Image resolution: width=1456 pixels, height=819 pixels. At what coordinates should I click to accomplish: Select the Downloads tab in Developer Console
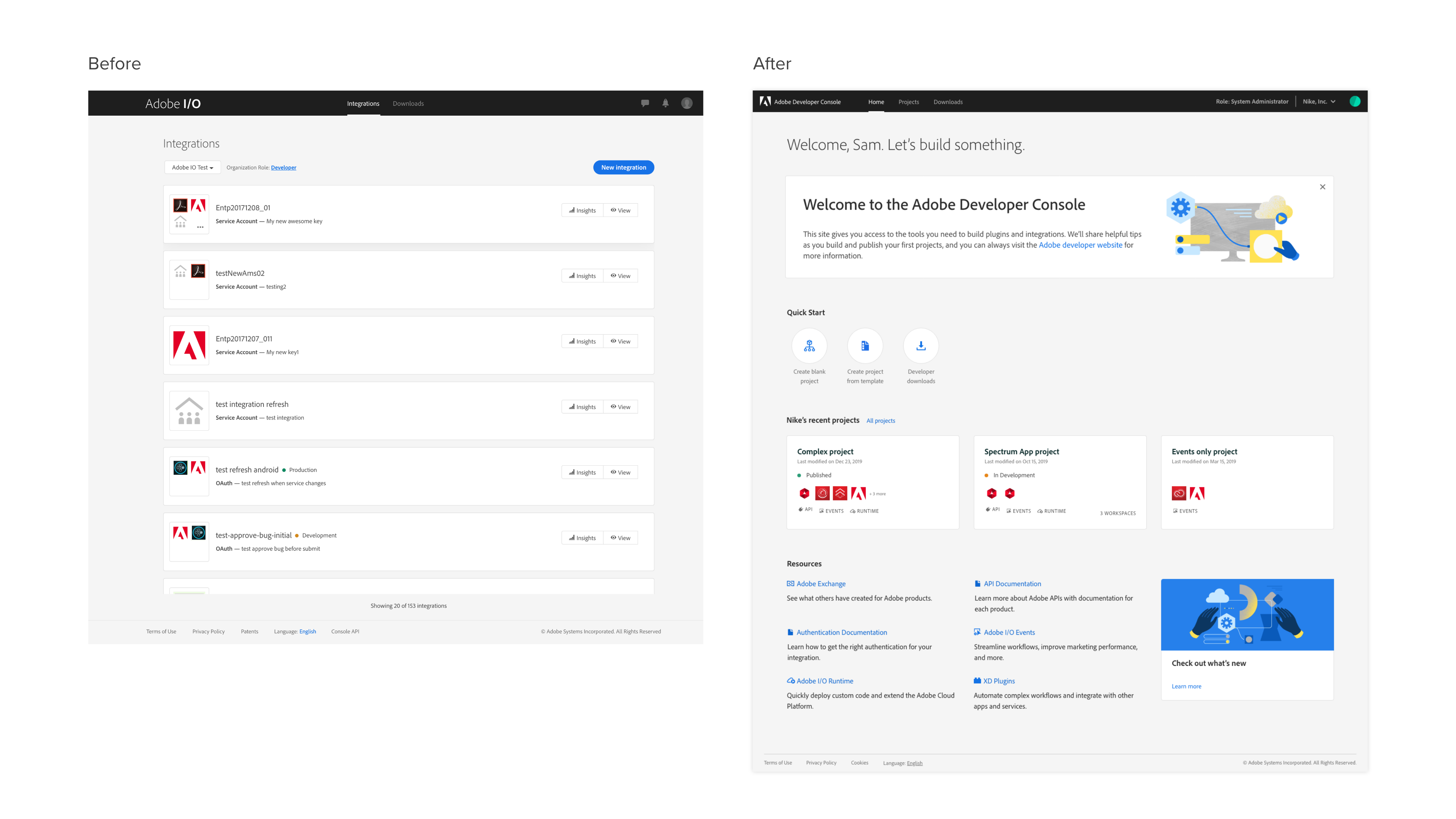948,102
